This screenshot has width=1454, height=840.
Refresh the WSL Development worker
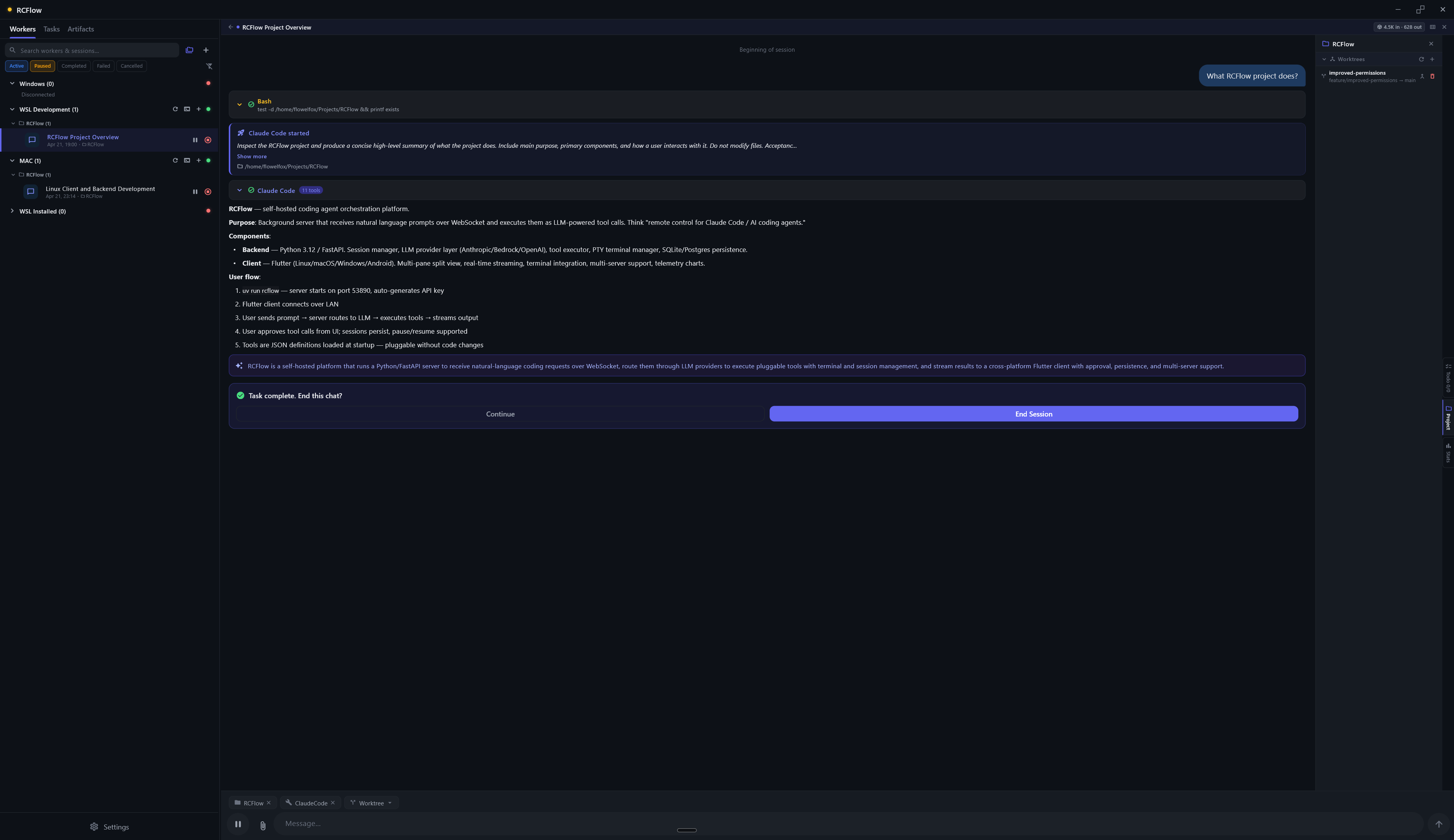point(175,109)
